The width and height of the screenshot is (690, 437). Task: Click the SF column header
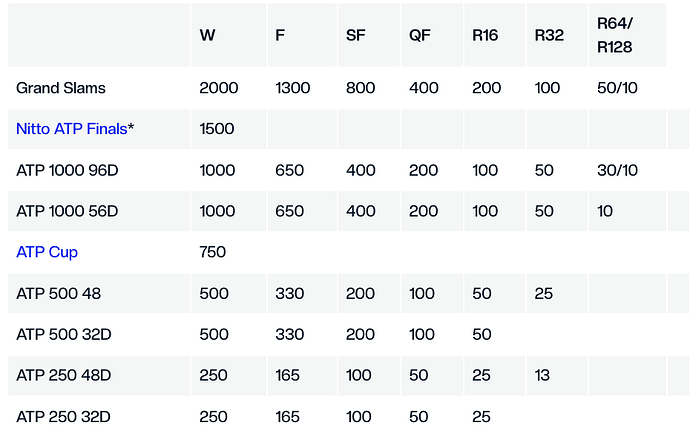tap(355, 35)
